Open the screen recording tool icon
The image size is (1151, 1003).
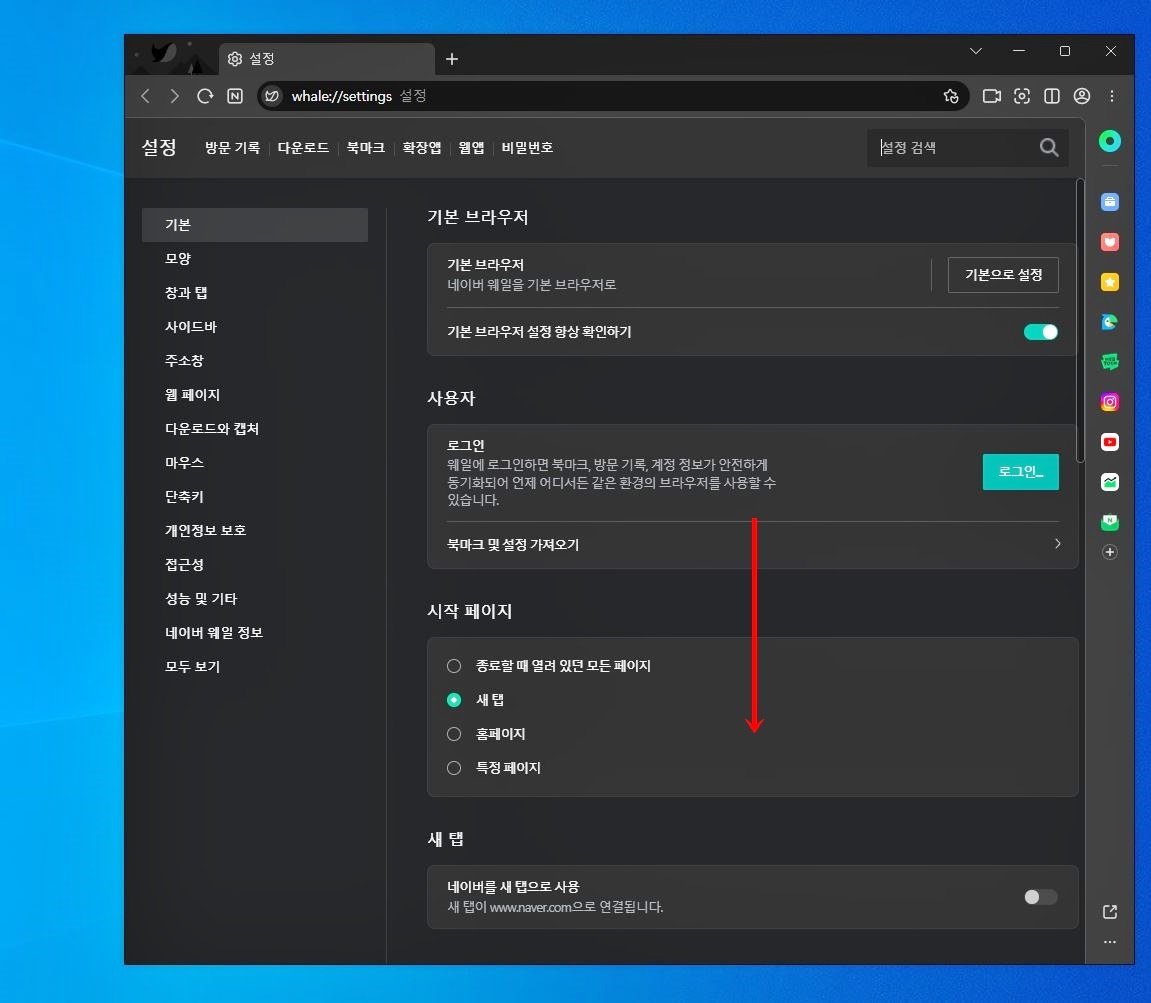pyautogui.click(x=992, y=96)
